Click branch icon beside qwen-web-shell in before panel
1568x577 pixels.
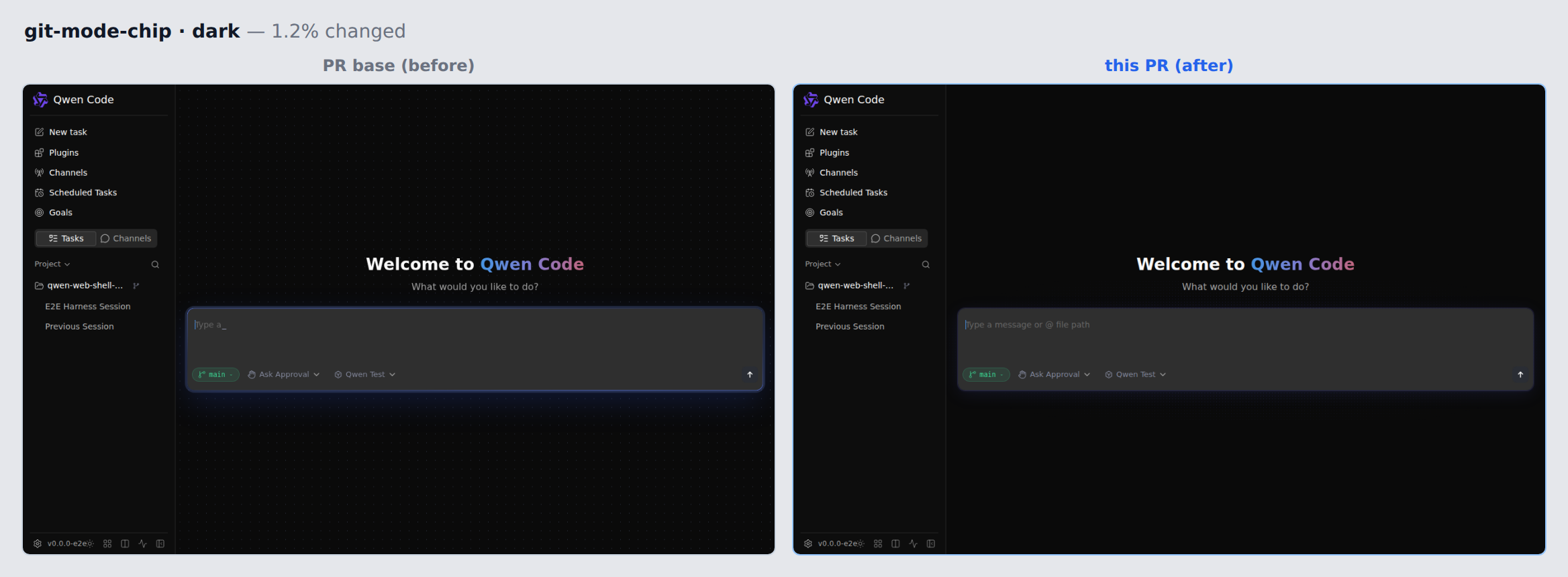point(136,286)
